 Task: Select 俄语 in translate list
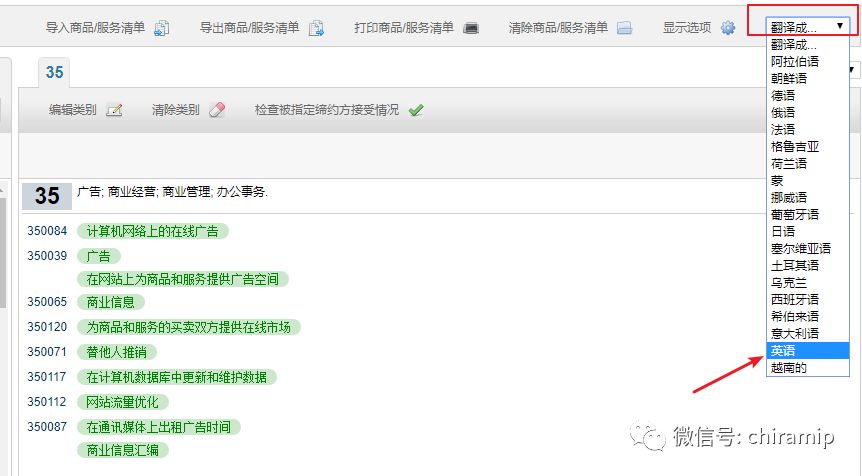pyautogui.click(x=807, y=113)
